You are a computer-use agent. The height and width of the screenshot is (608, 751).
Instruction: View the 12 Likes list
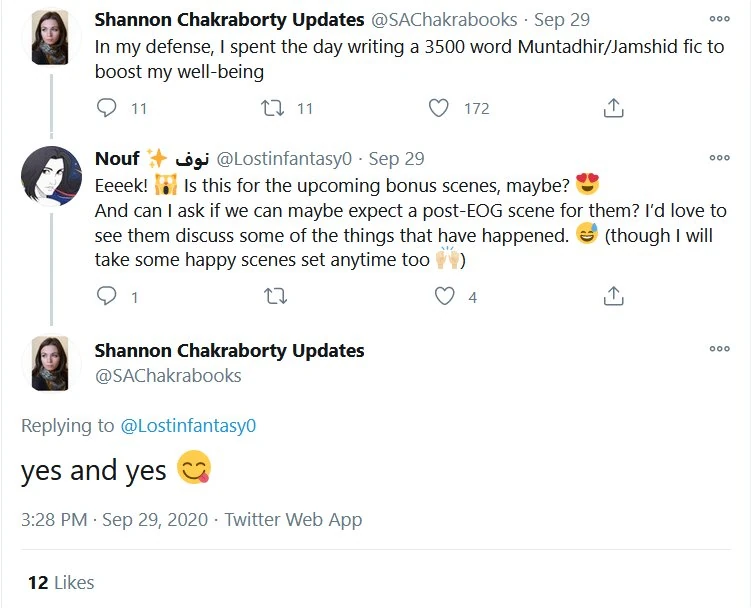(61, 582)
